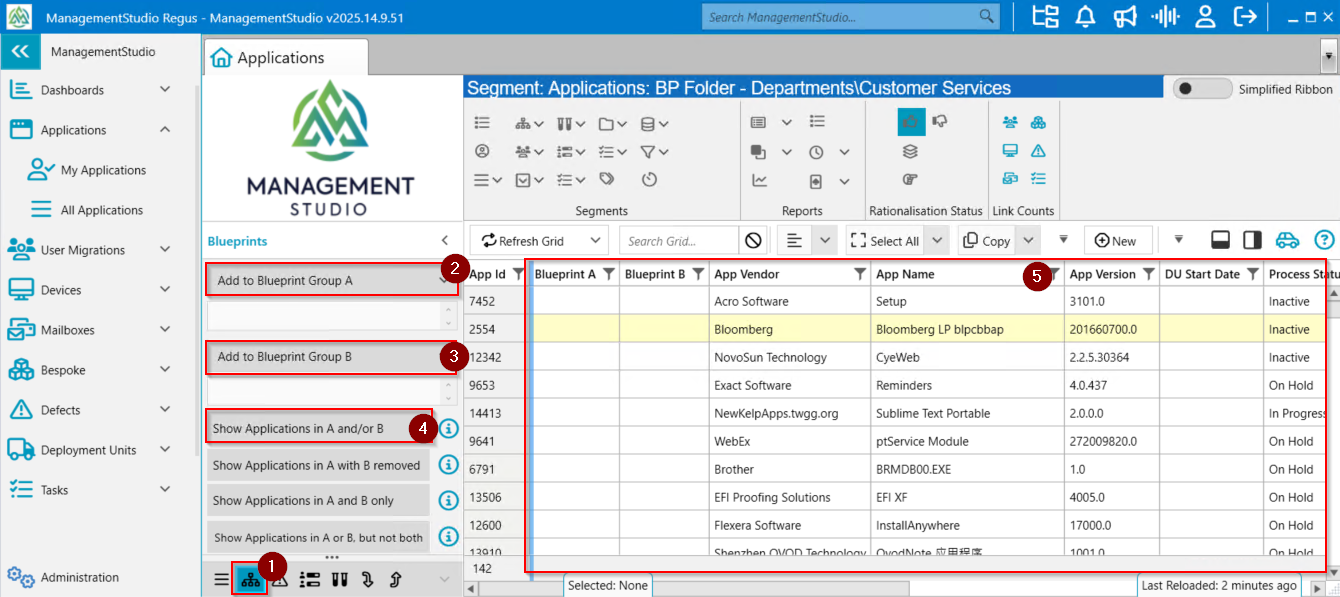This screenshot has height=597, width=1340.
Task: Collapse the left sidebar double chevron
Action: [20, 52]
